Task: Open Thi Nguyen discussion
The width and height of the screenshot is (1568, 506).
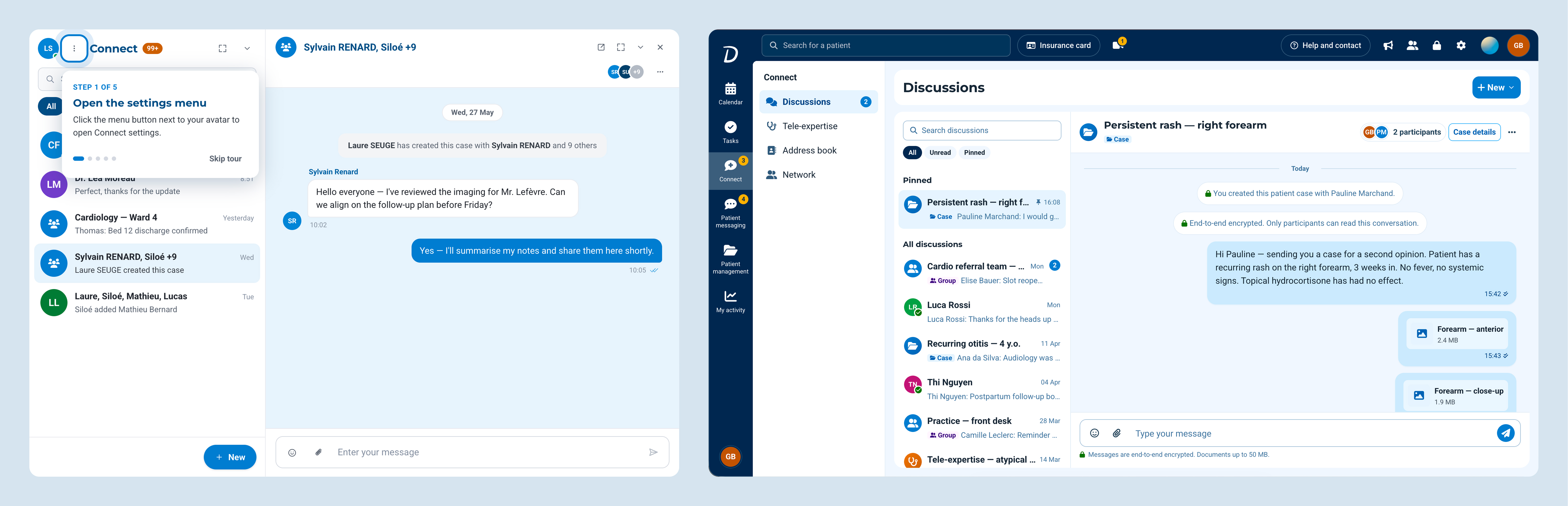Action: (982, 389)
